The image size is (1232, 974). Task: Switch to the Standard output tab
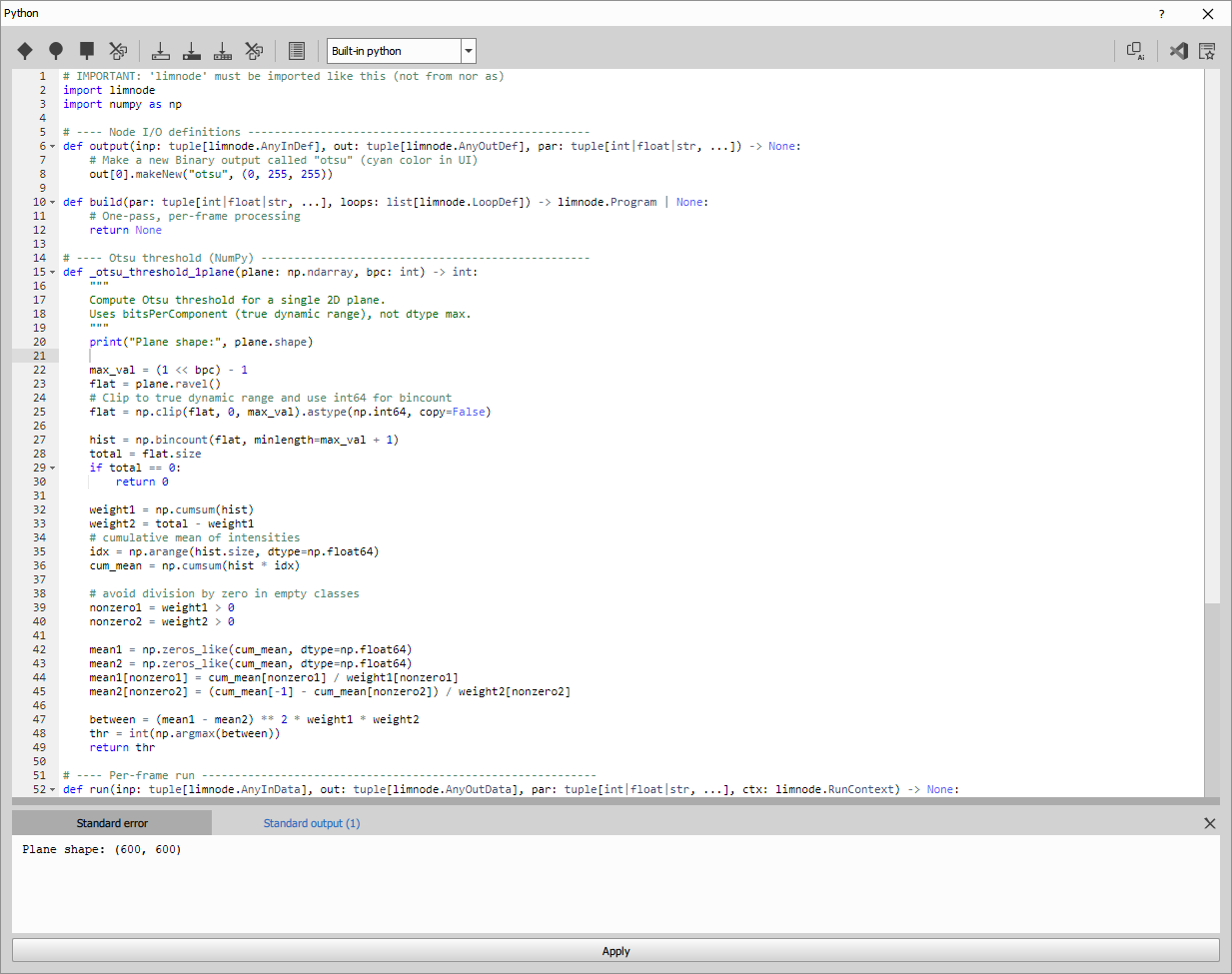click(310, 822)
